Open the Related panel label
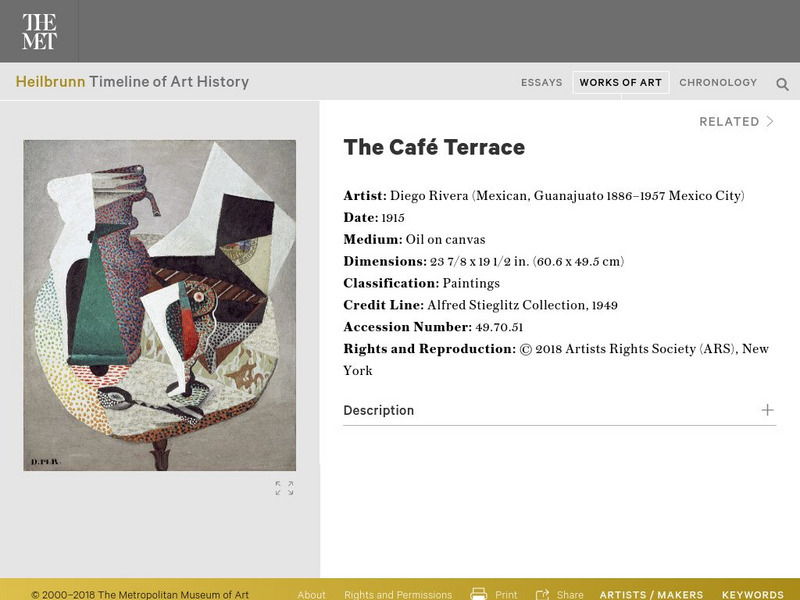The width and height of the screenshot is (800, 600). (x=729, y=122)
